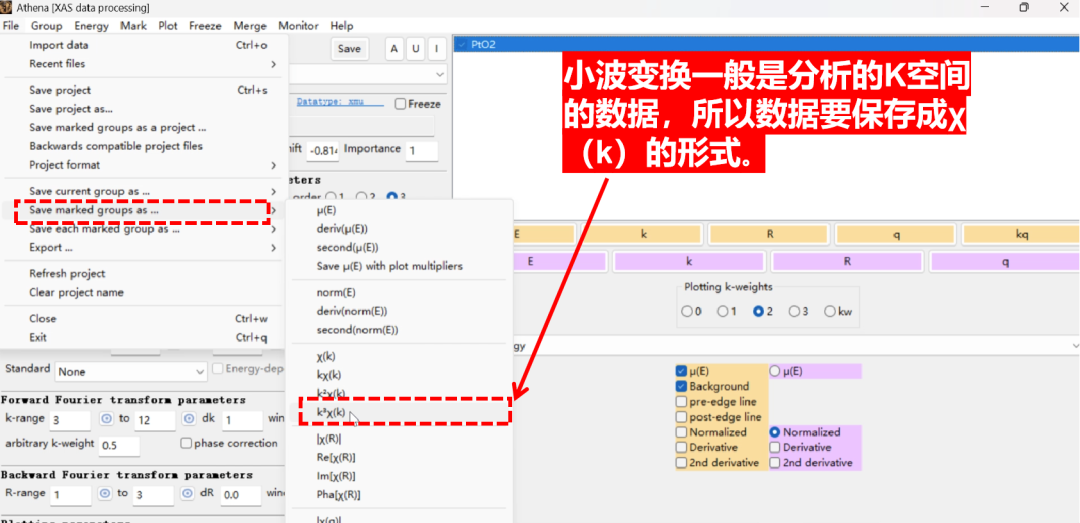
Task: Open the Monitor menu
Action: [298, 26]
